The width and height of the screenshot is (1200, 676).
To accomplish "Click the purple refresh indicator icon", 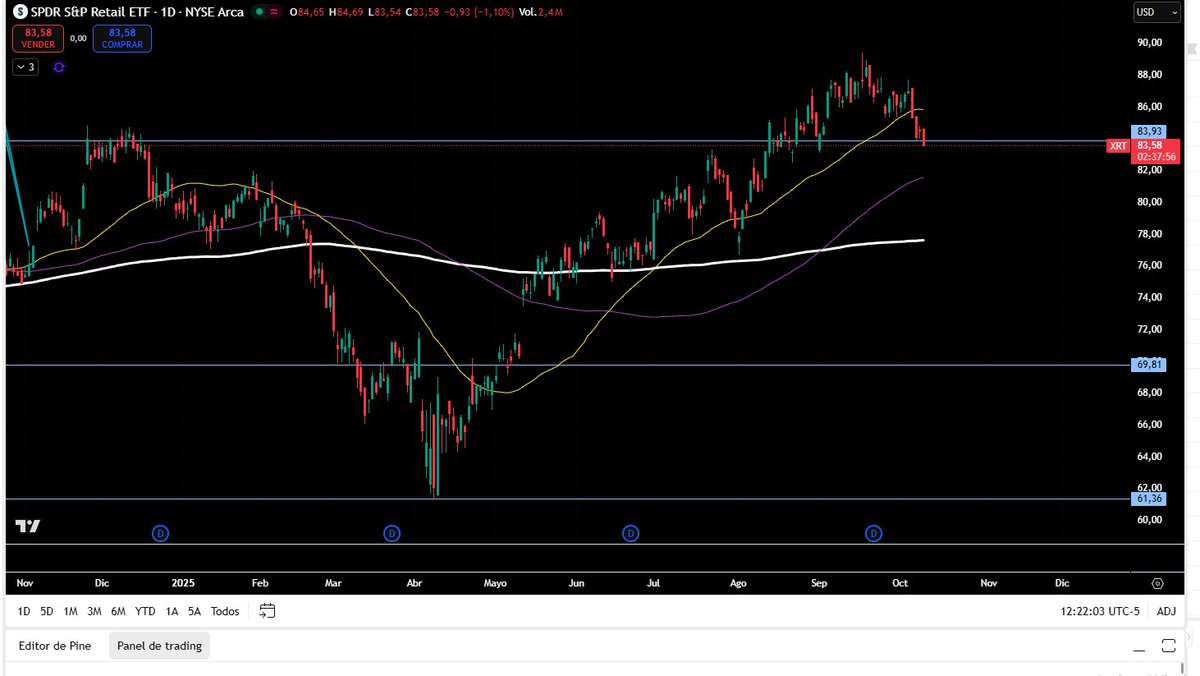I will pyautogui.click(x=59, y=67).
